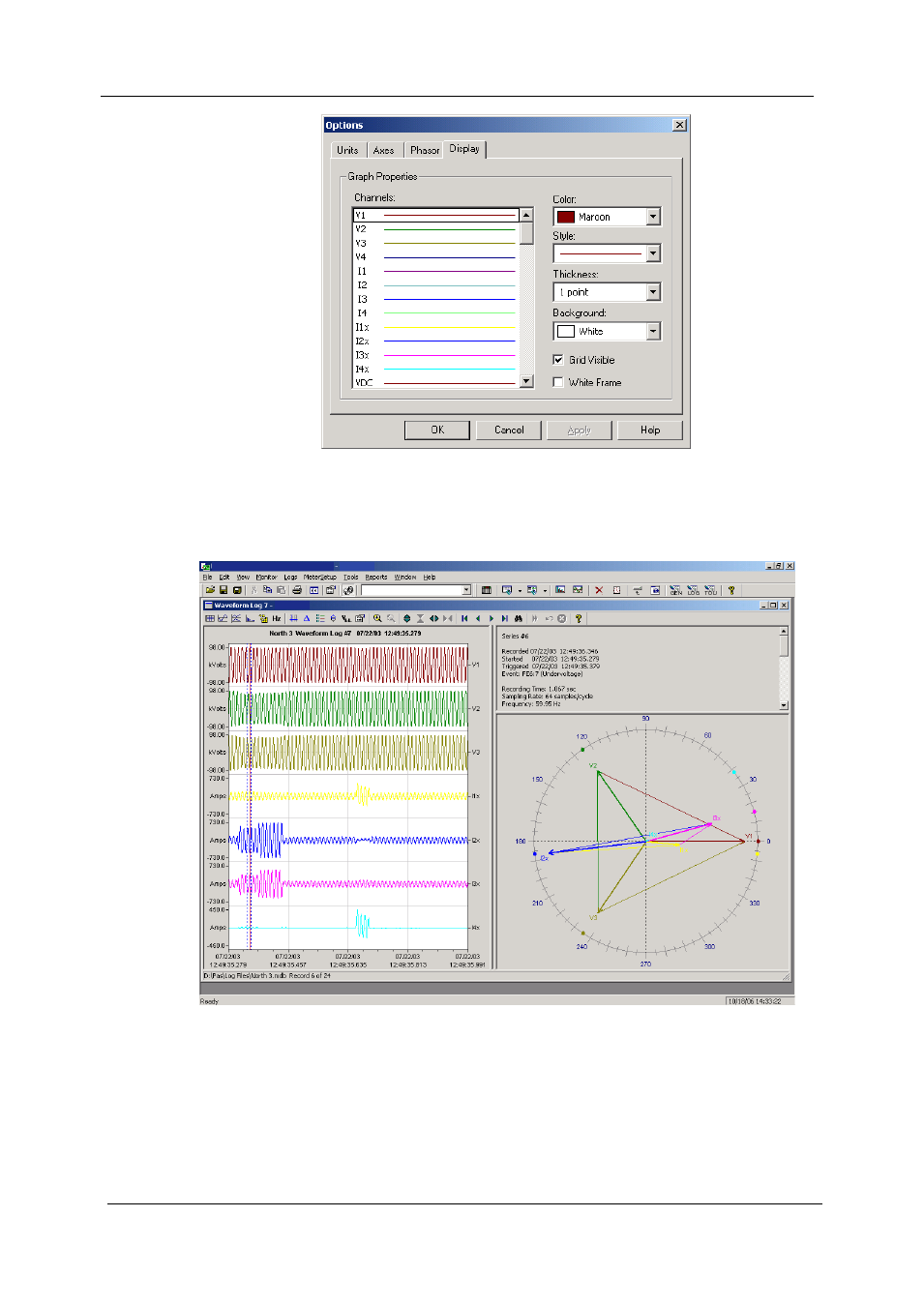Click the LOG toolbar icon

tap(694, 590)
